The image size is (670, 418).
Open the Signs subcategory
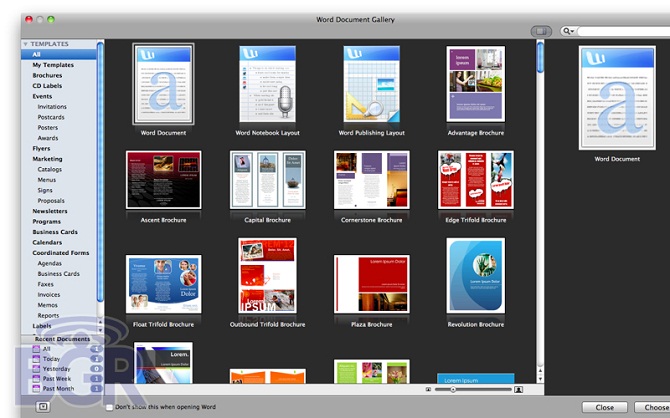click(45, 190)
